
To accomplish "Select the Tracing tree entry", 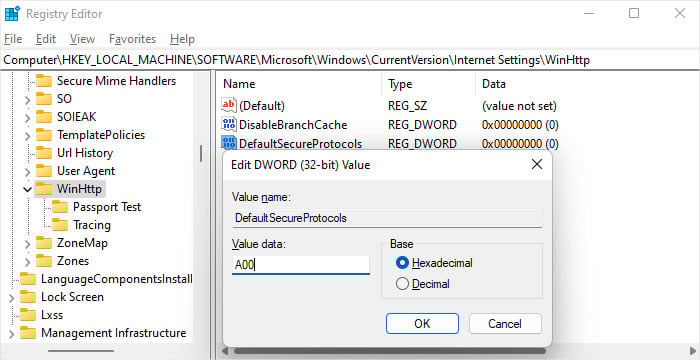I will pos(92,225).
